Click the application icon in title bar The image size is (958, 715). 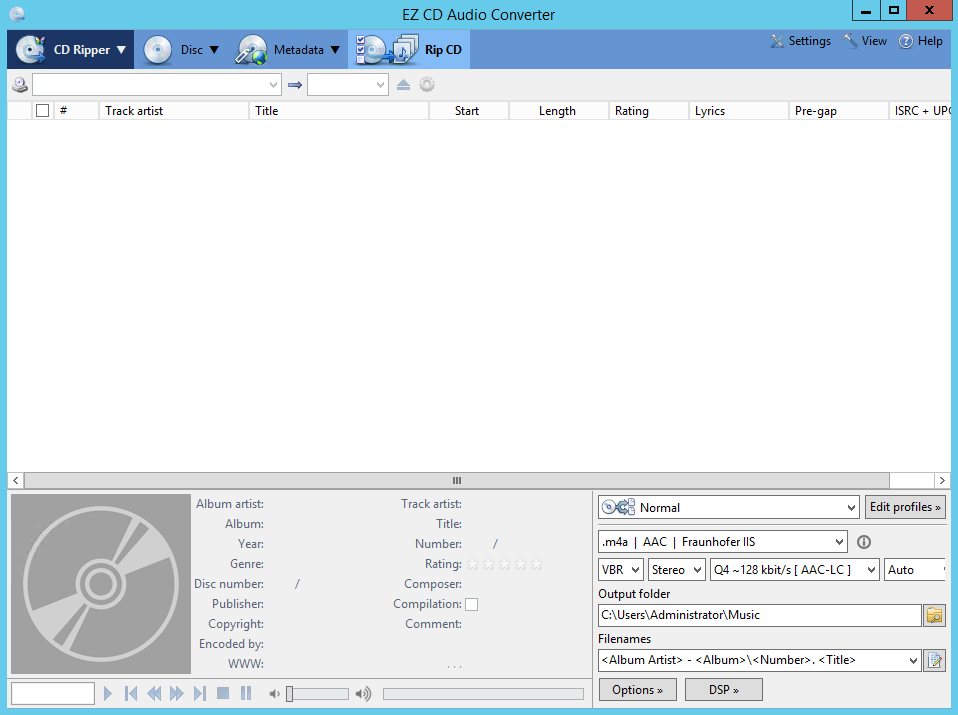(x=17, y=13)
